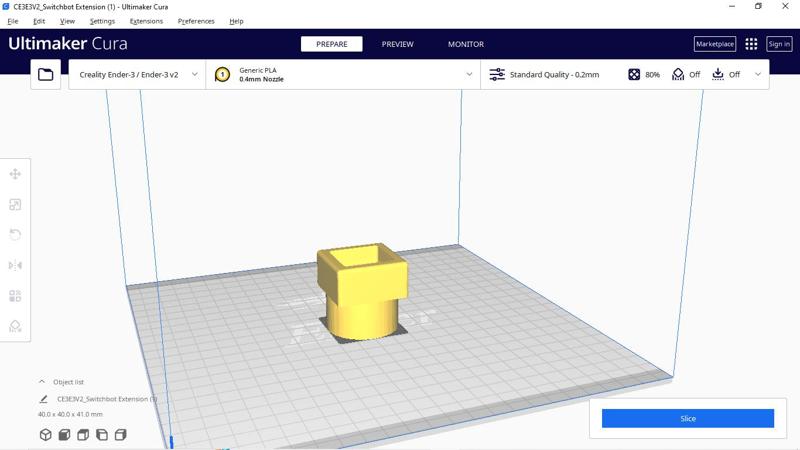This screenshot has width=800, height=450.
Task: Select CE3E3V2_Switchbot Extension in object list
Action: [x=107, y=399]
